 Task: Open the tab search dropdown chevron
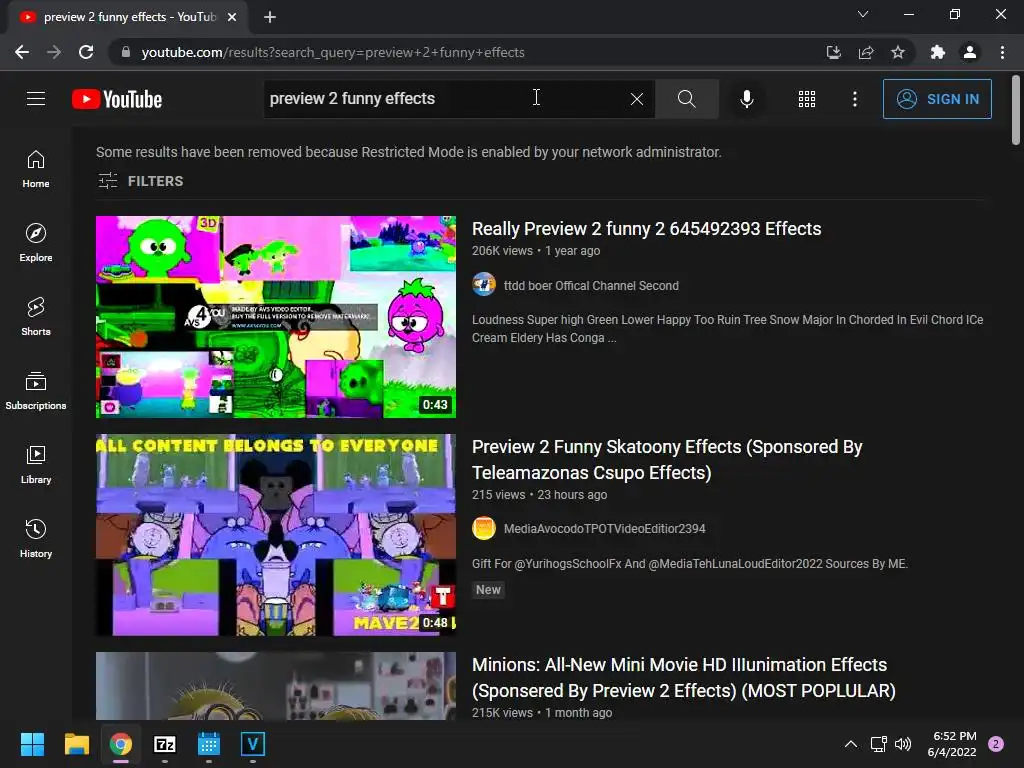tap(863, 14)
